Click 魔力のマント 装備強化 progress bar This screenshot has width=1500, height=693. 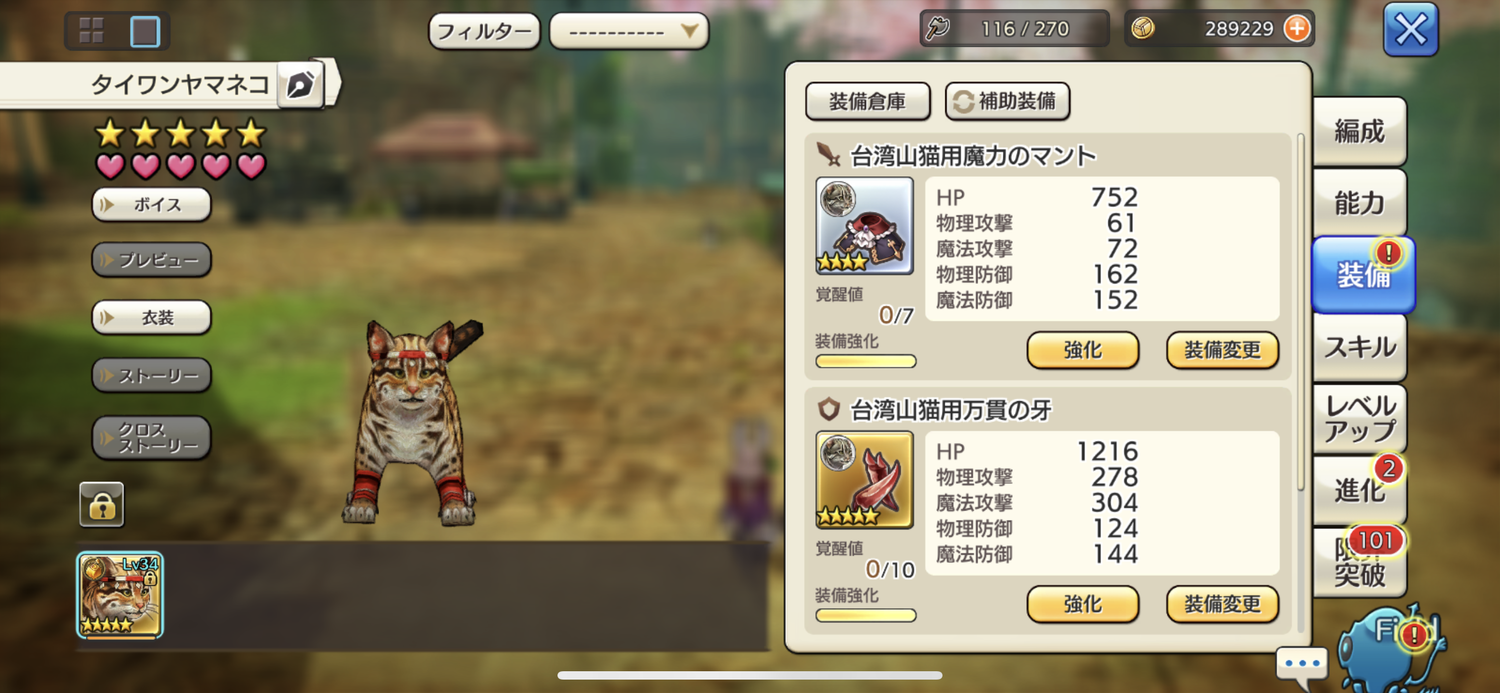click(866, 361)
